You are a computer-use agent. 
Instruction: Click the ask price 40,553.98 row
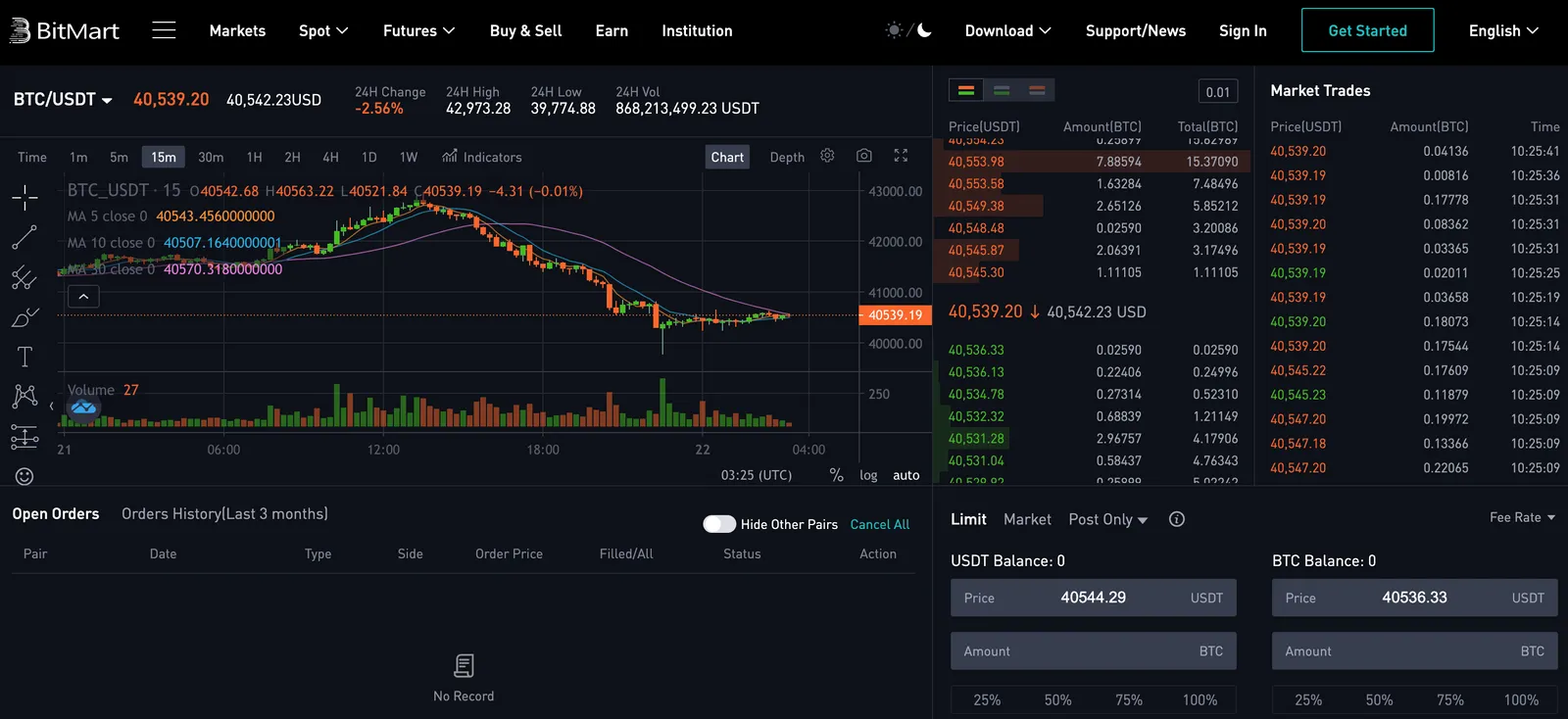(1093, 162)
